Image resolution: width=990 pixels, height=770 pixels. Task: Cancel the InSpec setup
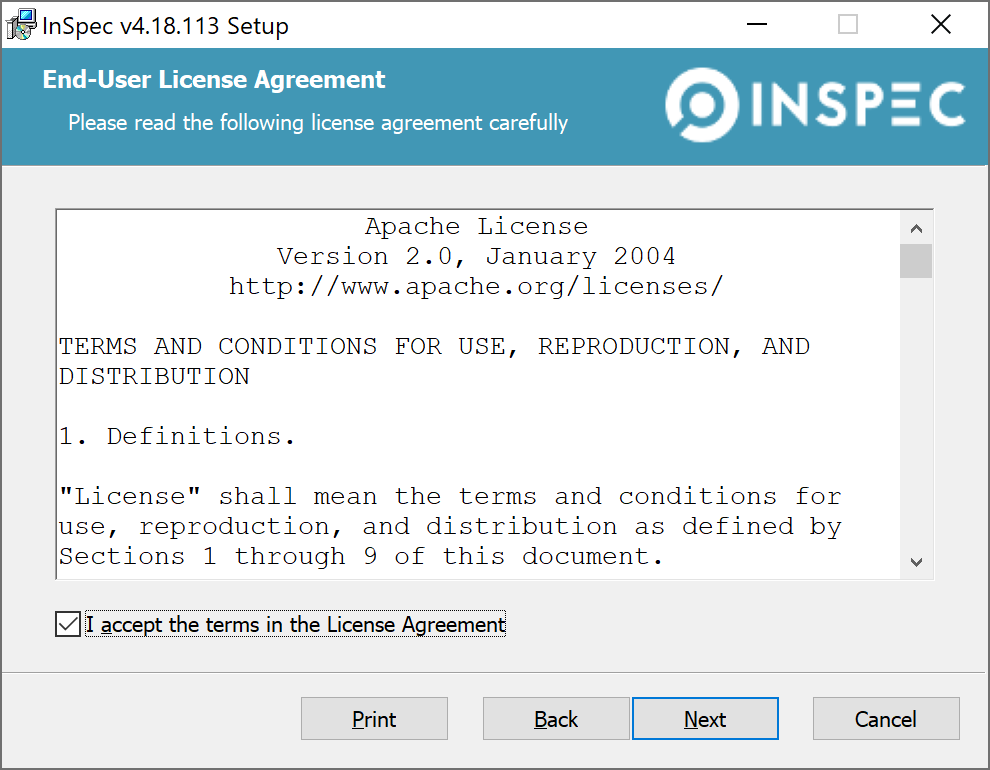[x=886, y=718]
